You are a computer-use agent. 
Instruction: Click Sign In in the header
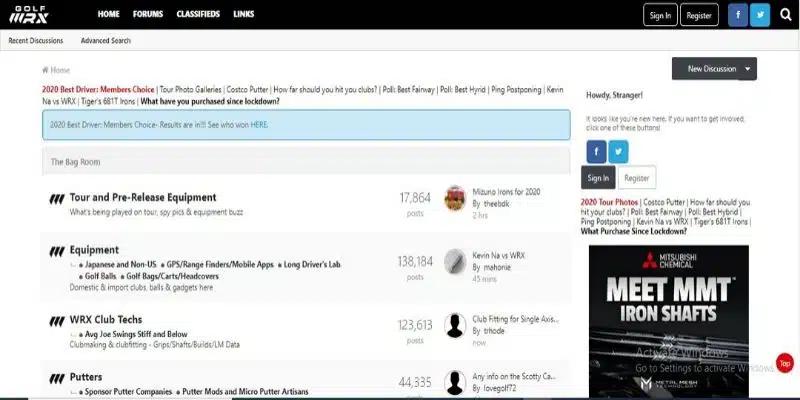point(660,15)
